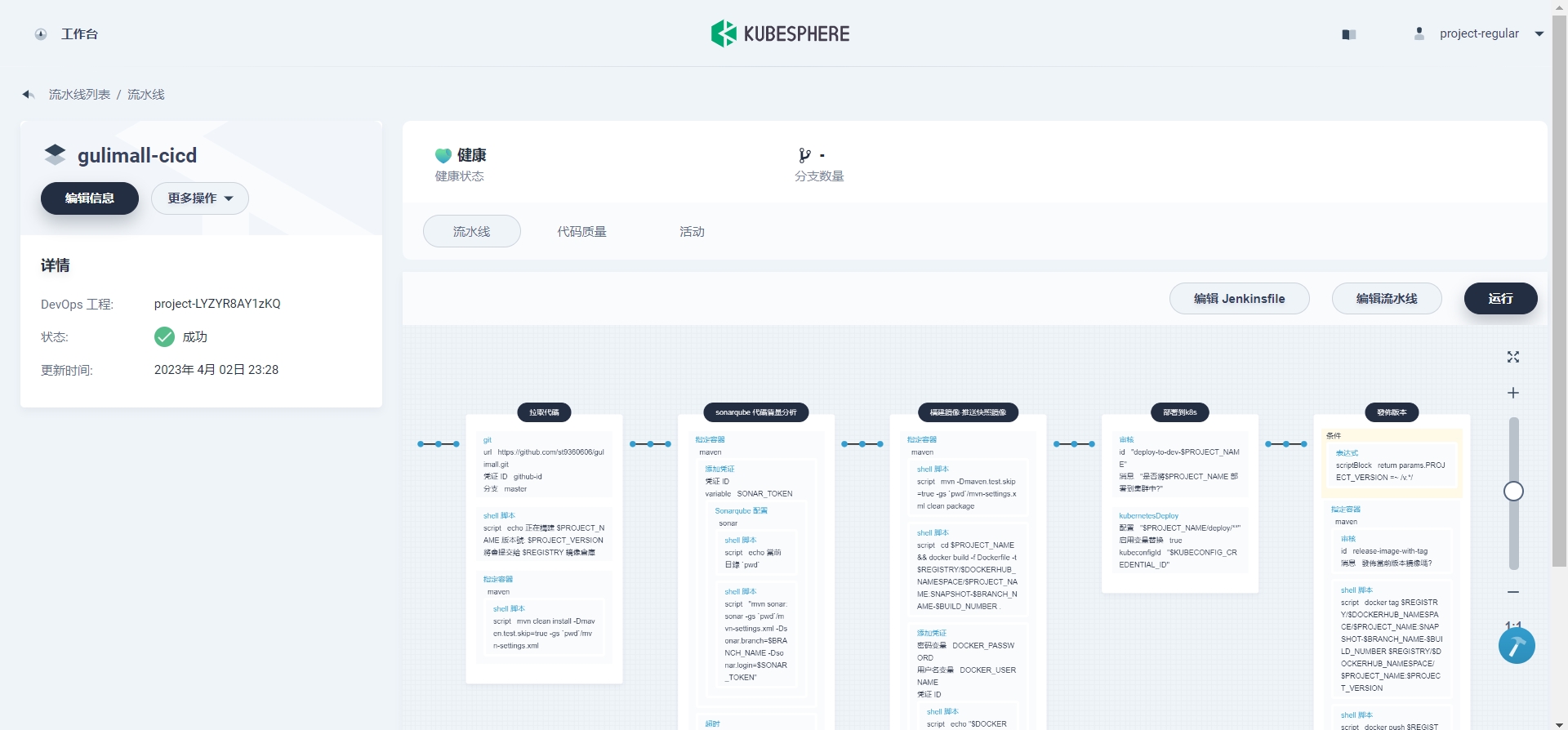
Task: Click the branch count icon above 分支数量
Action: pos(804,155)
